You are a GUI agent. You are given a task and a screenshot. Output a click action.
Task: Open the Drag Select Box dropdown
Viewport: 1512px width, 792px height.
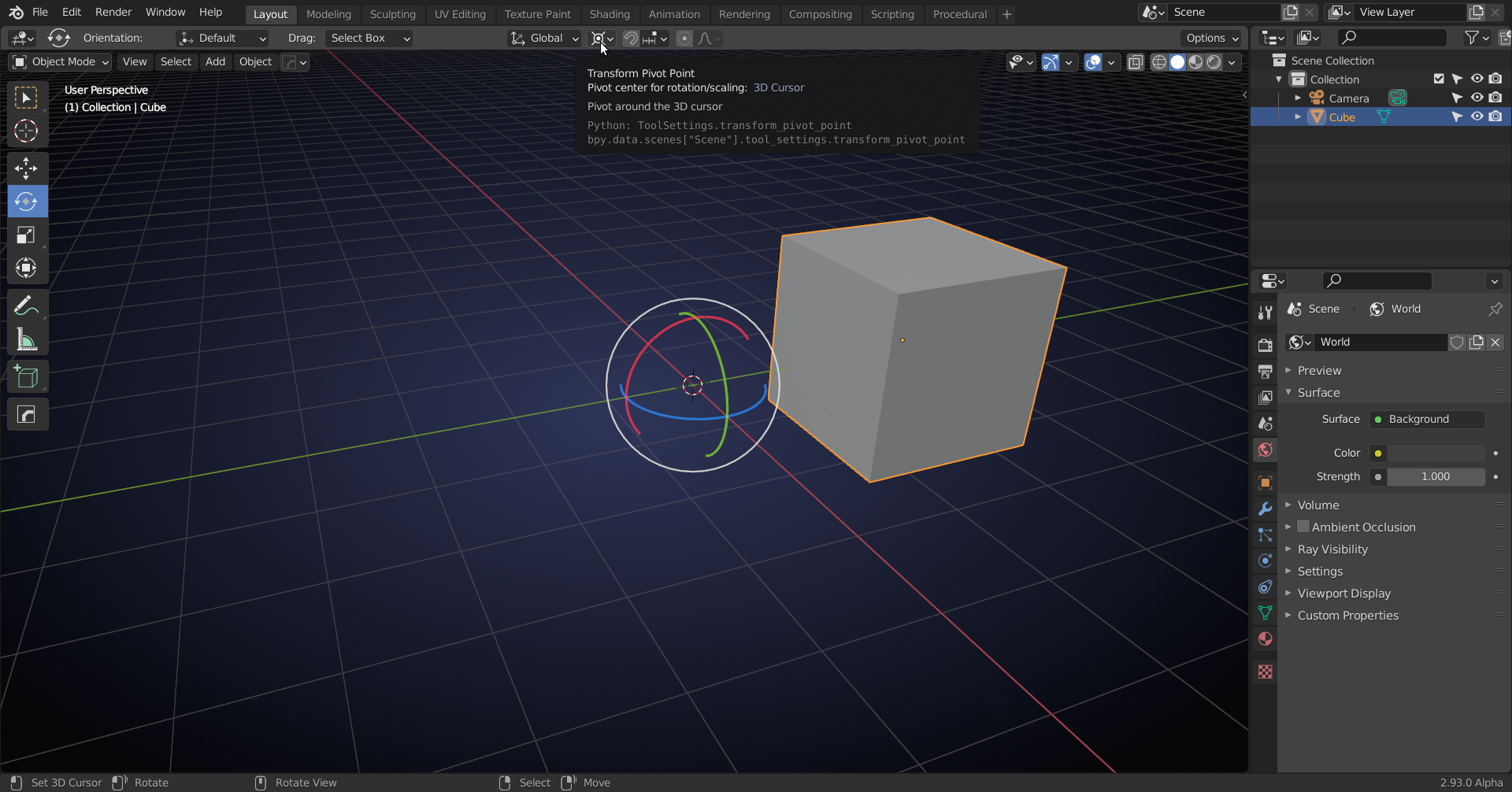[x=368, y=38]
